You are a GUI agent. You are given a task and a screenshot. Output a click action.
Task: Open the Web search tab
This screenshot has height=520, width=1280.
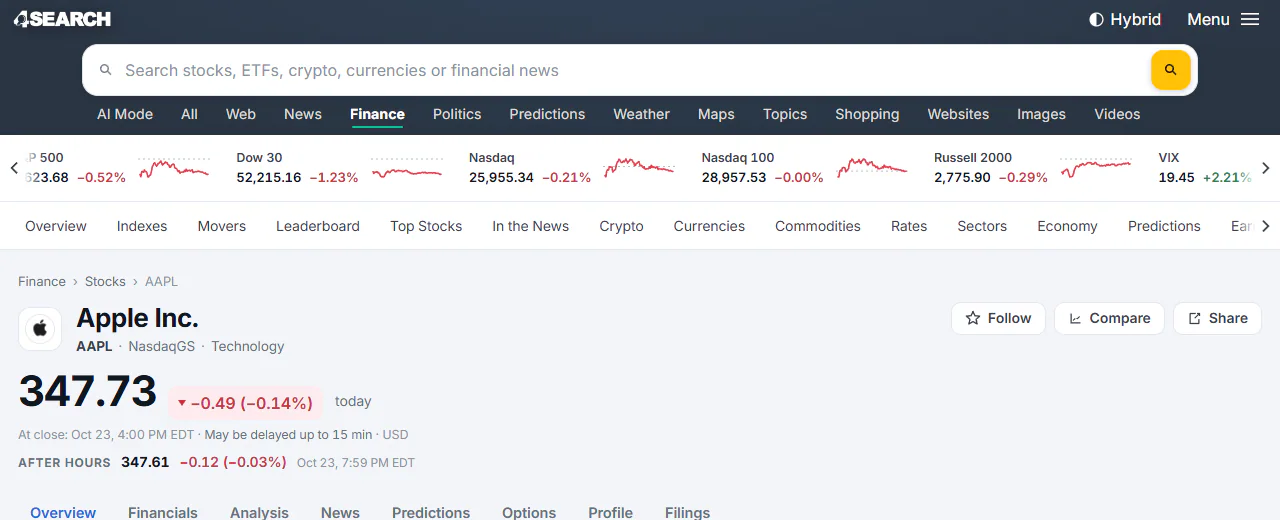point(241,114)
